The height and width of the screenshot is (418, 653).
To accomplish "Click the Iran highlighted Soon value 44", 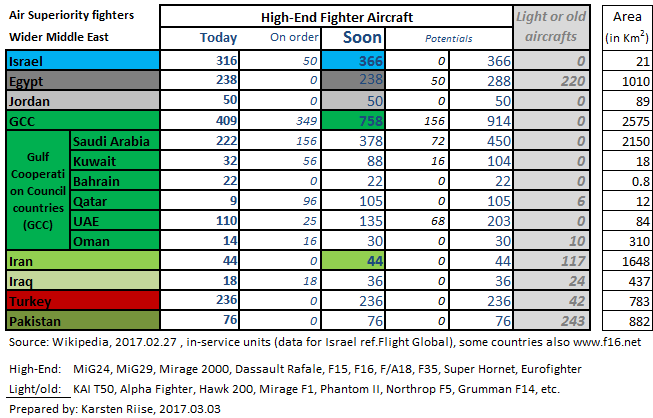I will coord(353,261).
